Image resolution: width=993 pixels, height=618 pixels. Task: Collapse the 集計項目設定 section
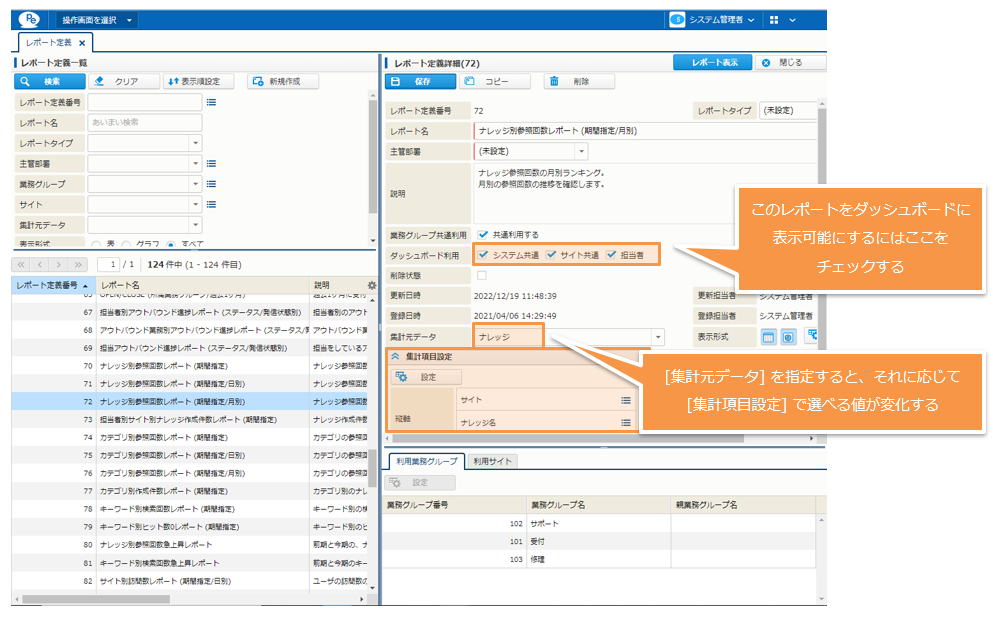pos(395,356)
